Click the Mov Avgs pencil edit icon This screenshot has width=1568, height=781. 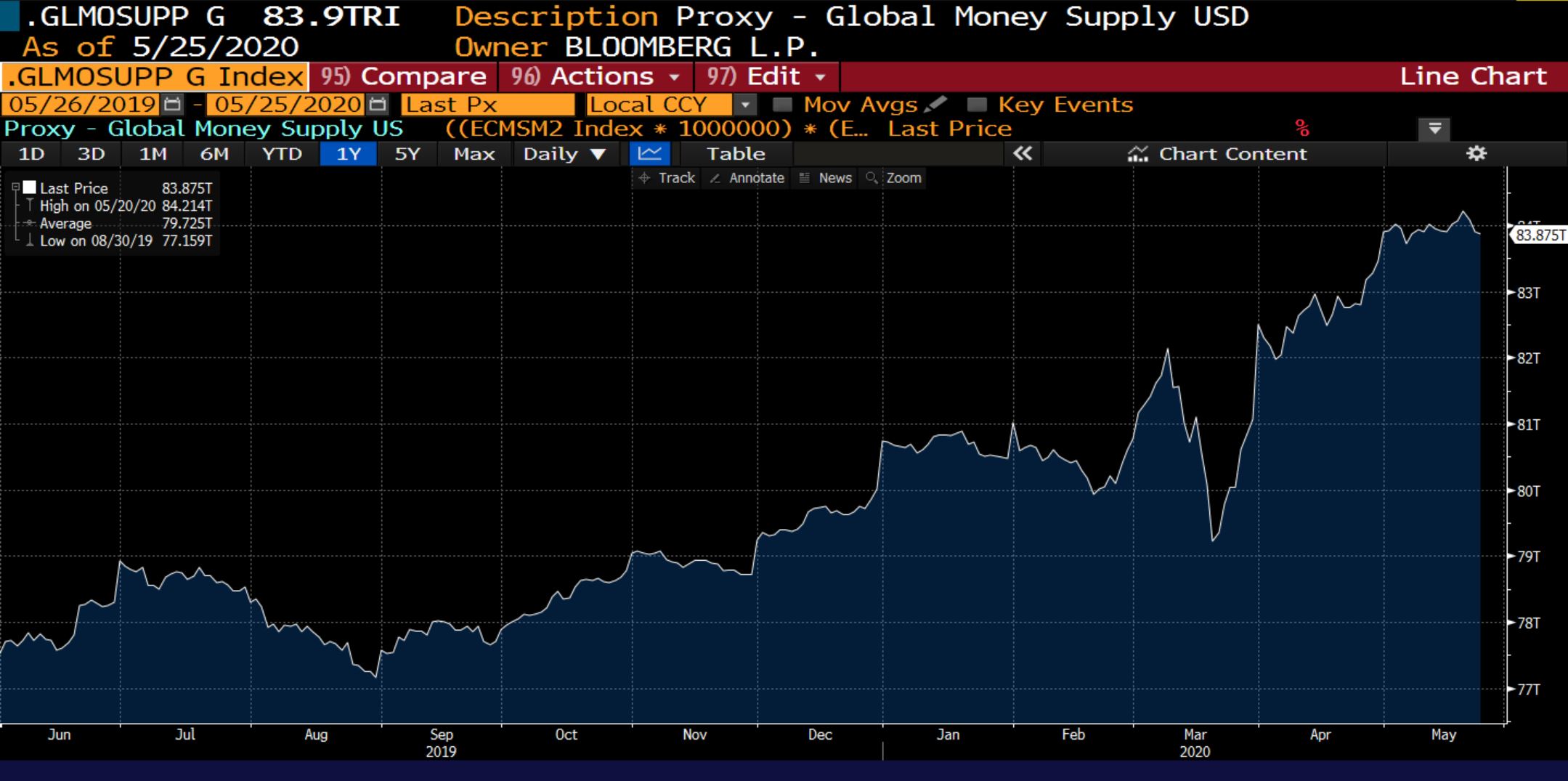(935, 105)
